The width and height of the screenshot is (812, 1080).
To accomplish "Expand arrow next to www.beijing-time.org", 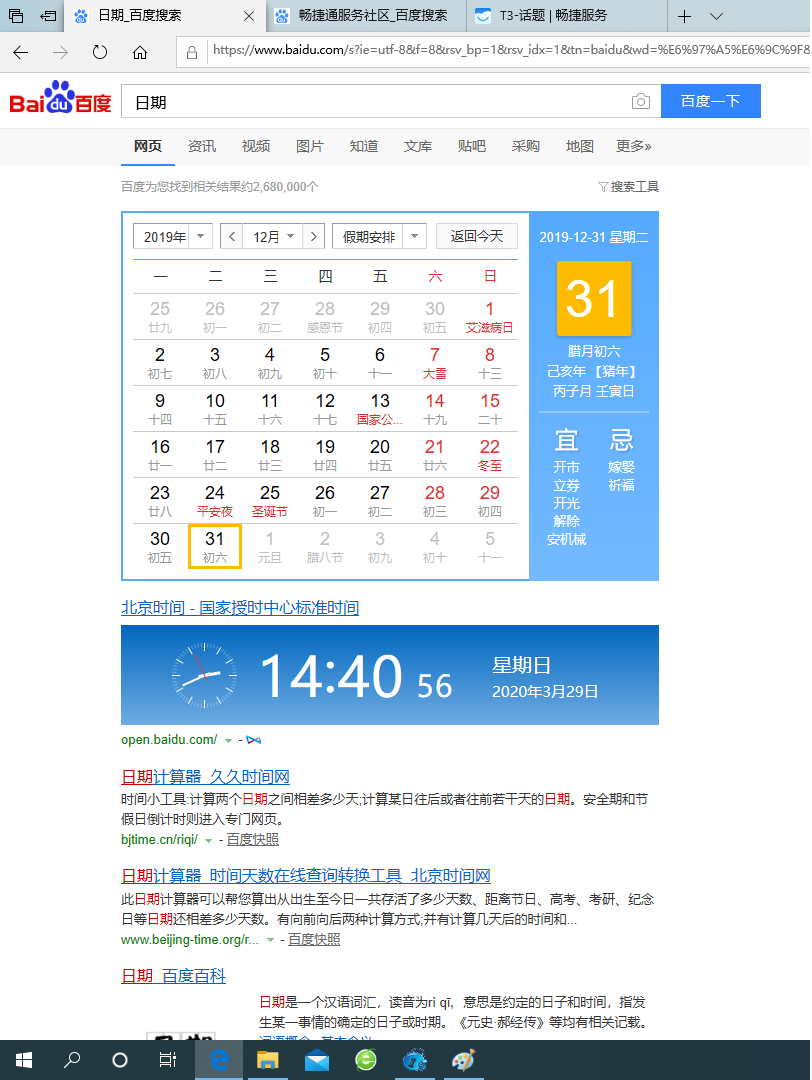I will point(270,940).
